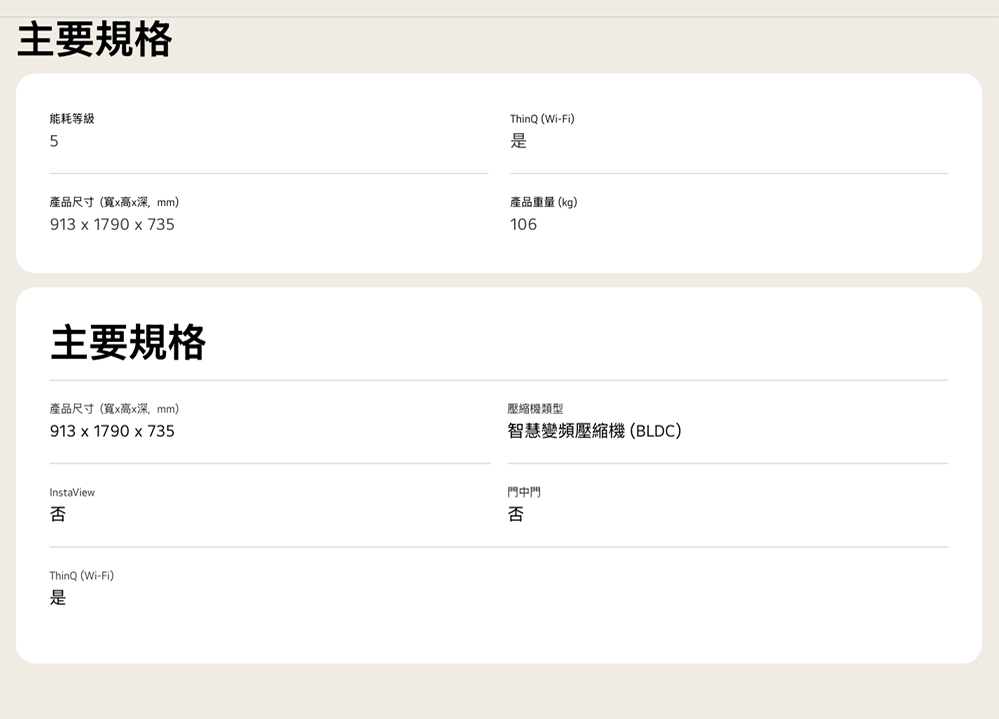This screenshot has width=999, height=719.
Task: Select the energy rating value 5
Action: pos(54,142)
